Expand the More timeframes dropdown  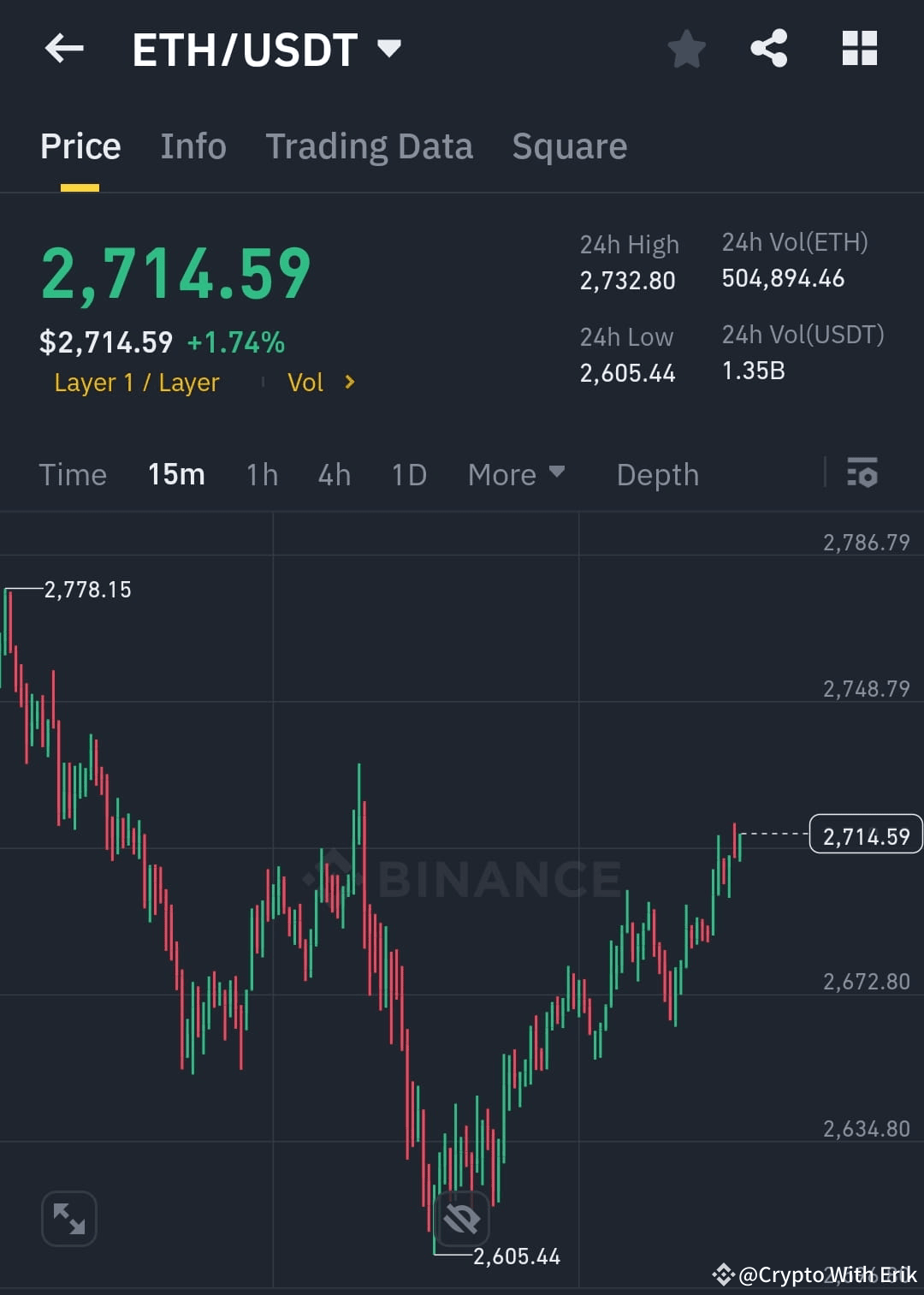click(x=516, y=474)
